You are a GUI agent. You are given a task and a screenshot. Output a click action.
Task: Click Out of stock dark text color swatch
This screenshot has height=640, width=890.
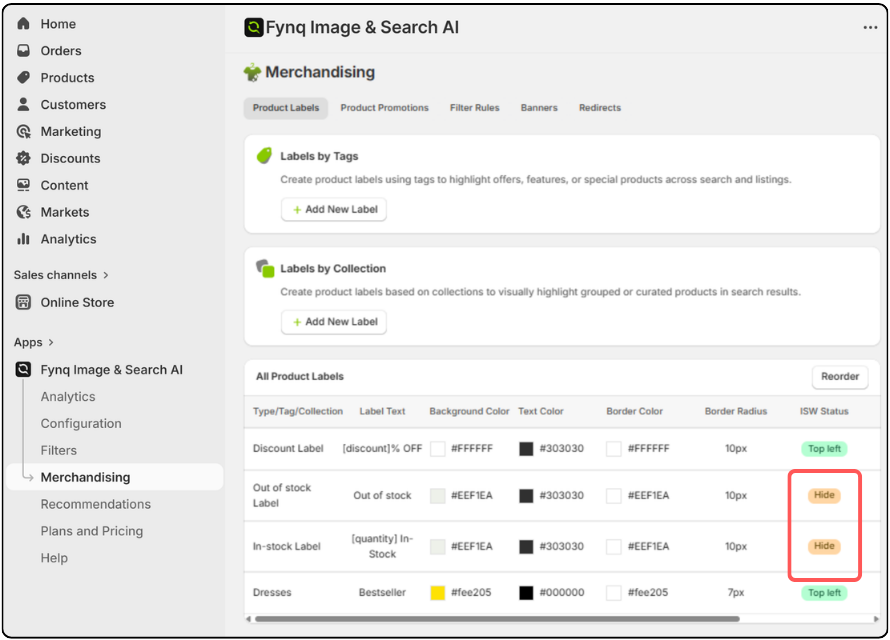[x=526, y=496]
